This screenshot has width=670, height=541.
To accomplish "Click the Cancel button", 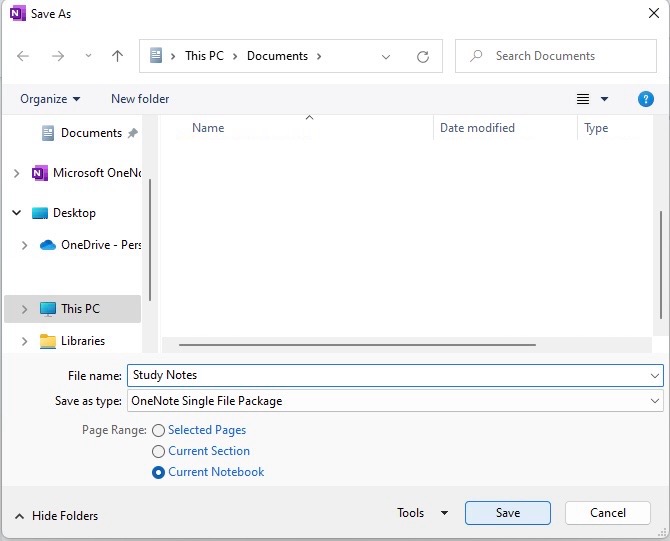I will (x=608, y=513).
